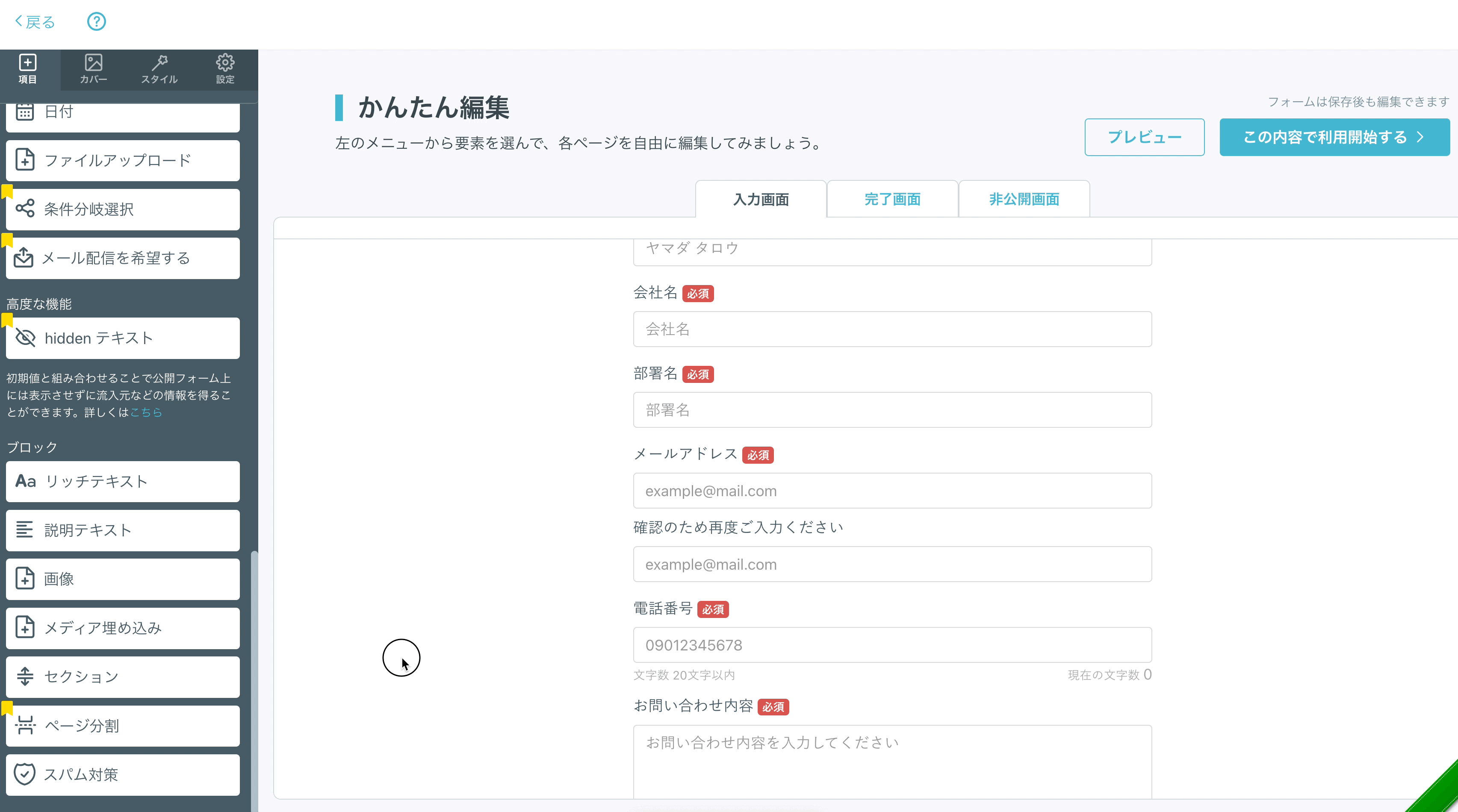Add a ページ分割 page split block
The width and height of the screenshot is (1458, 812).
click(123, 725)
